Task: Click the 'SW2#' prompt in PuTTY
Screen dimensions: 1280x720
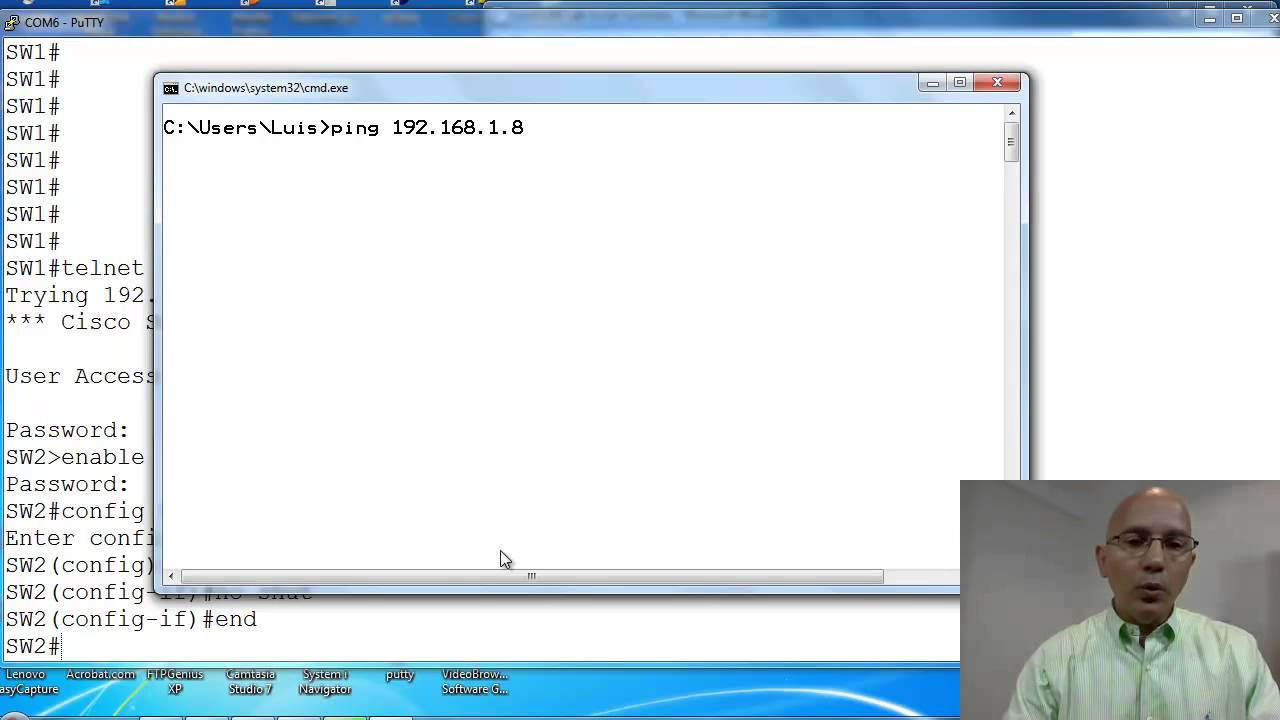Action: pyautogui.click(x=33, y=647)
